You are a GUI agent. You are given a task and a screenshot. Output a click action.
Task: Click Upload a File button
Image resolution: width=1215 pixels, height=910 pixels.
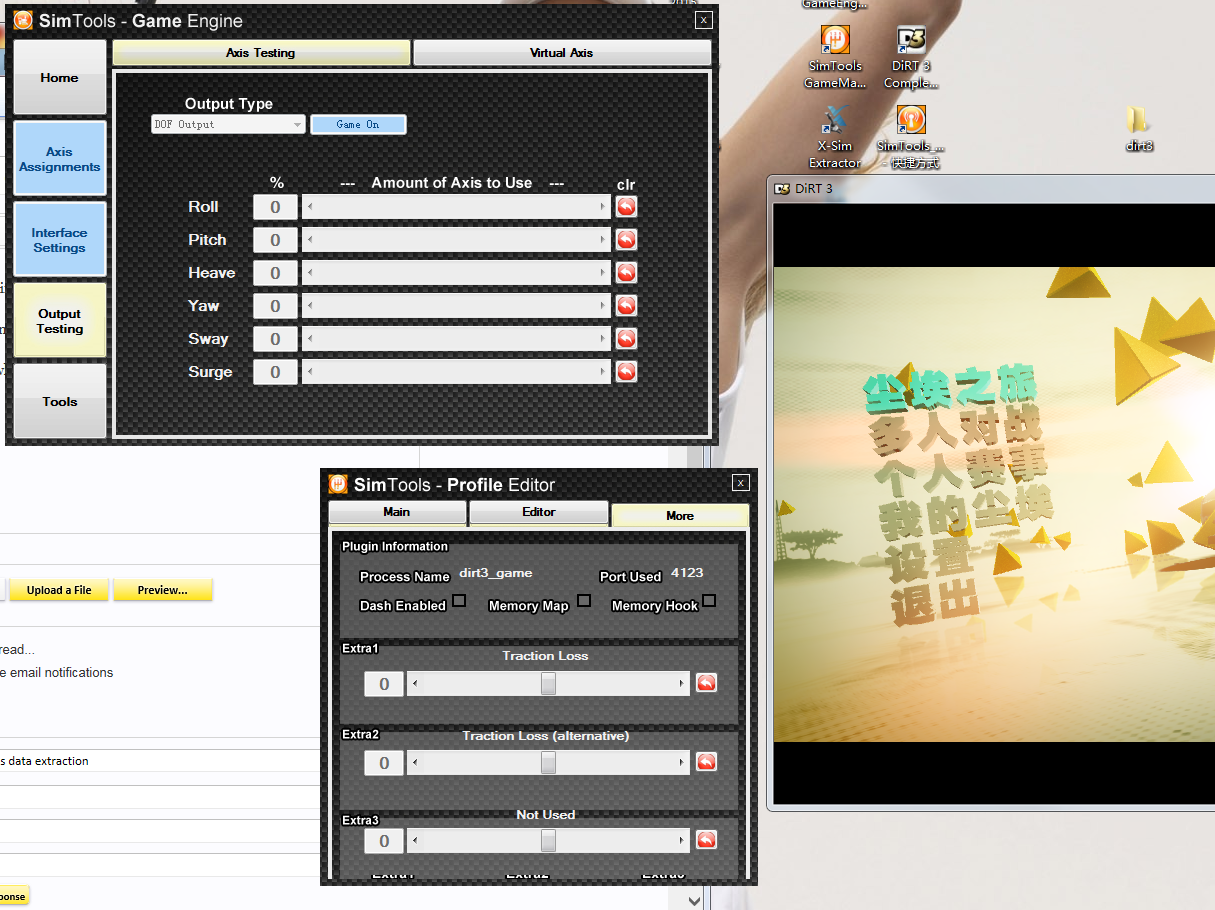coord(59,590)
